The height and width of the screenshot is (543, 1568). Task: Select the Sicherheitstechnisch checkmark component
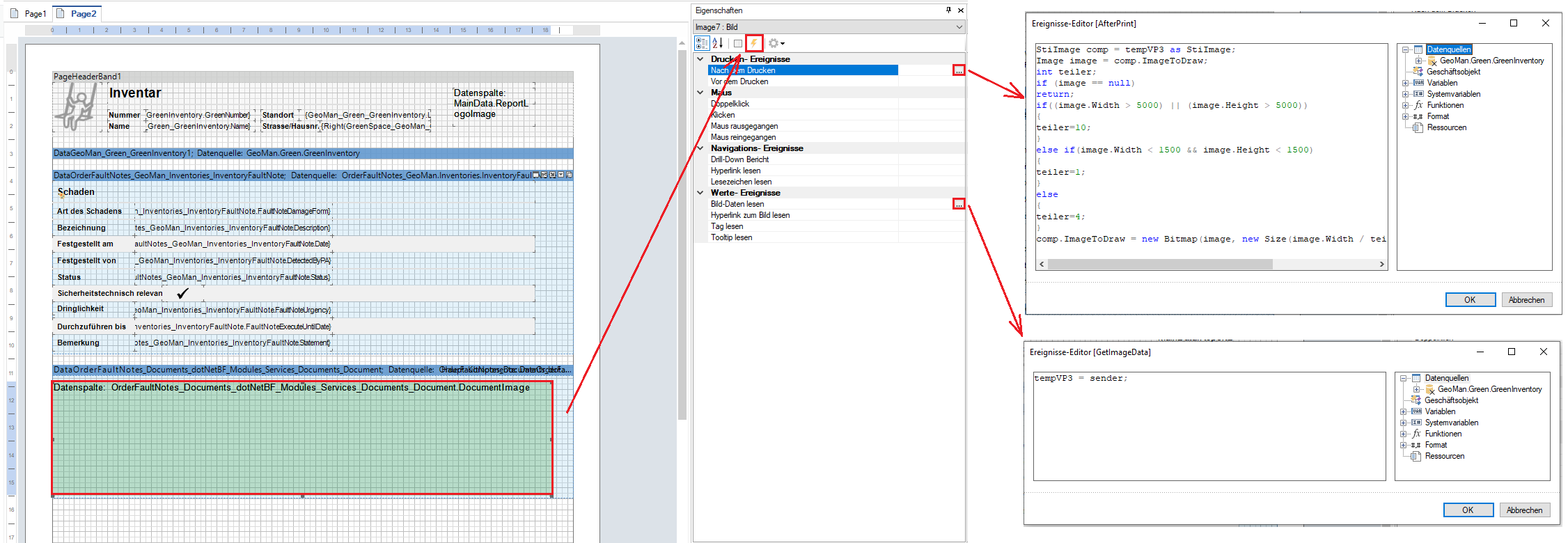[182, 293]
